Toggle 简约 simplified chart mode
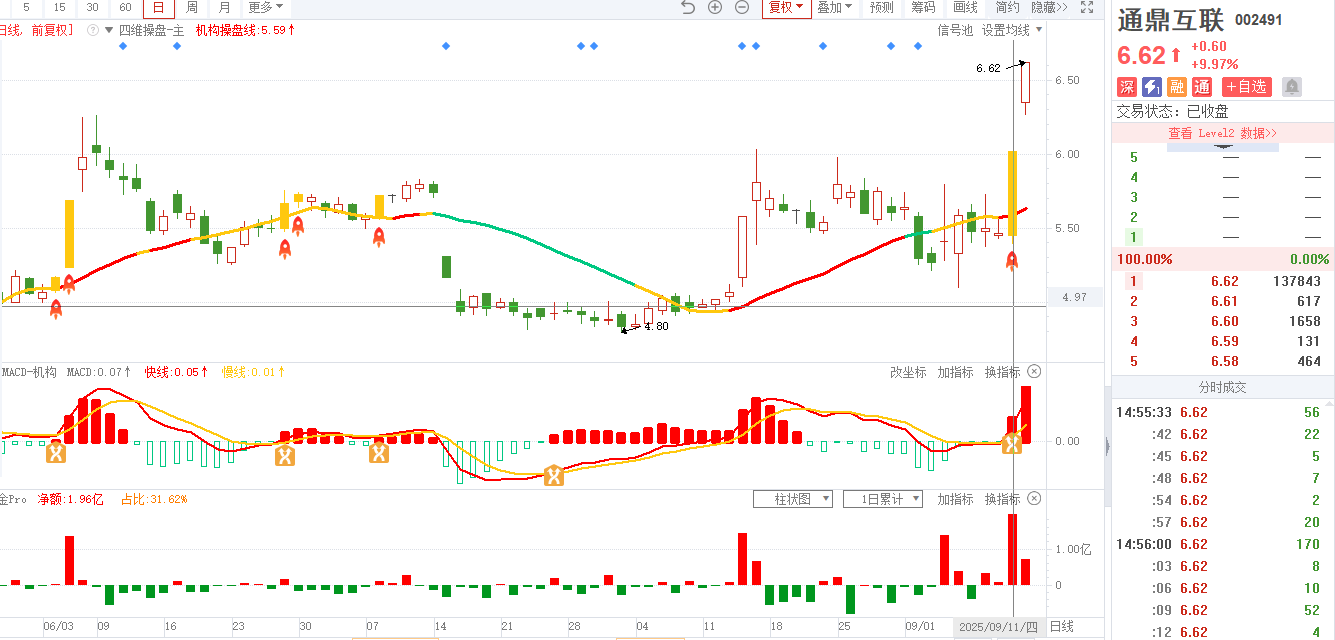 pos(1008,7)
